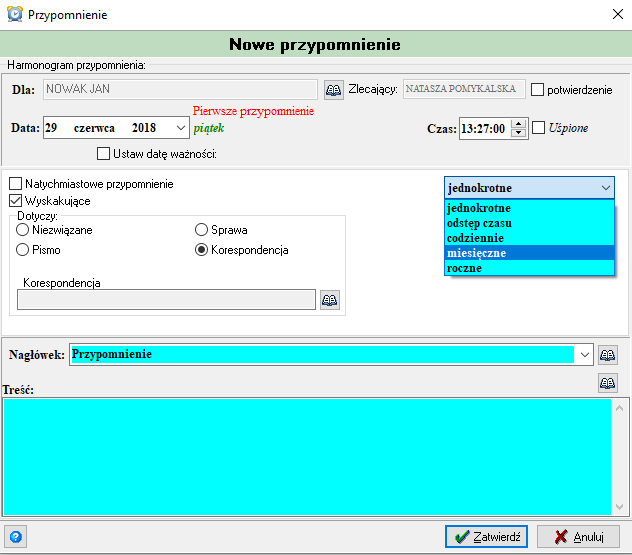Enable the Uśpione checkbox

coord(538,128)
